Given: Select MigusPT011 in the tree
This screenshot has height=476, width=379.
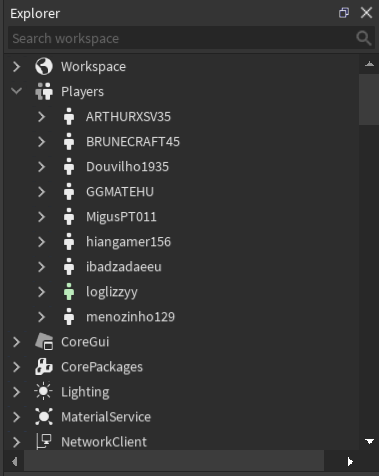Looking at the screenshot, I should coord(121,217).
